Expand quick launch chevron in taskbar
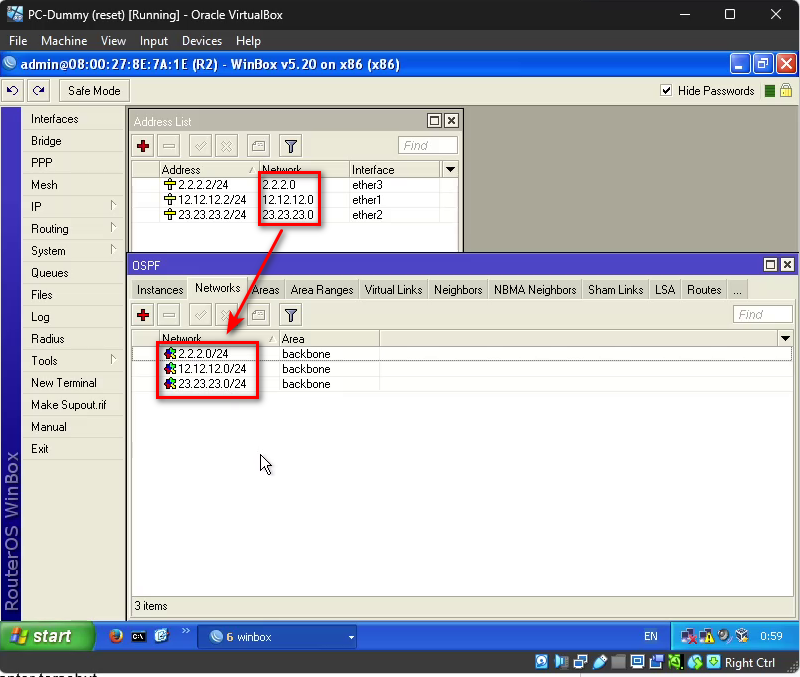The image size is (800, 677). click(x=186, y=631)
